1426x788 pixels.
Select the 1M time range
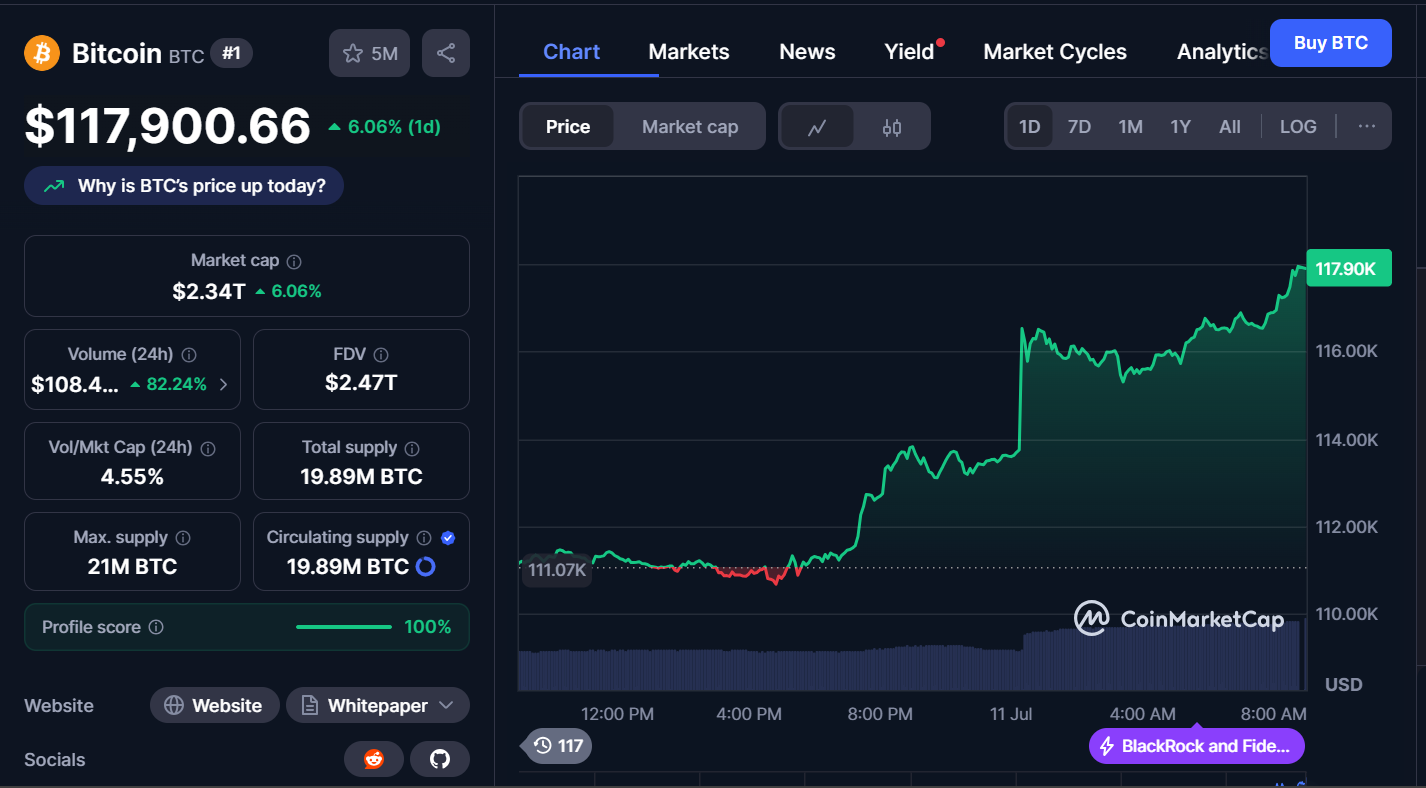(1131, 127)
